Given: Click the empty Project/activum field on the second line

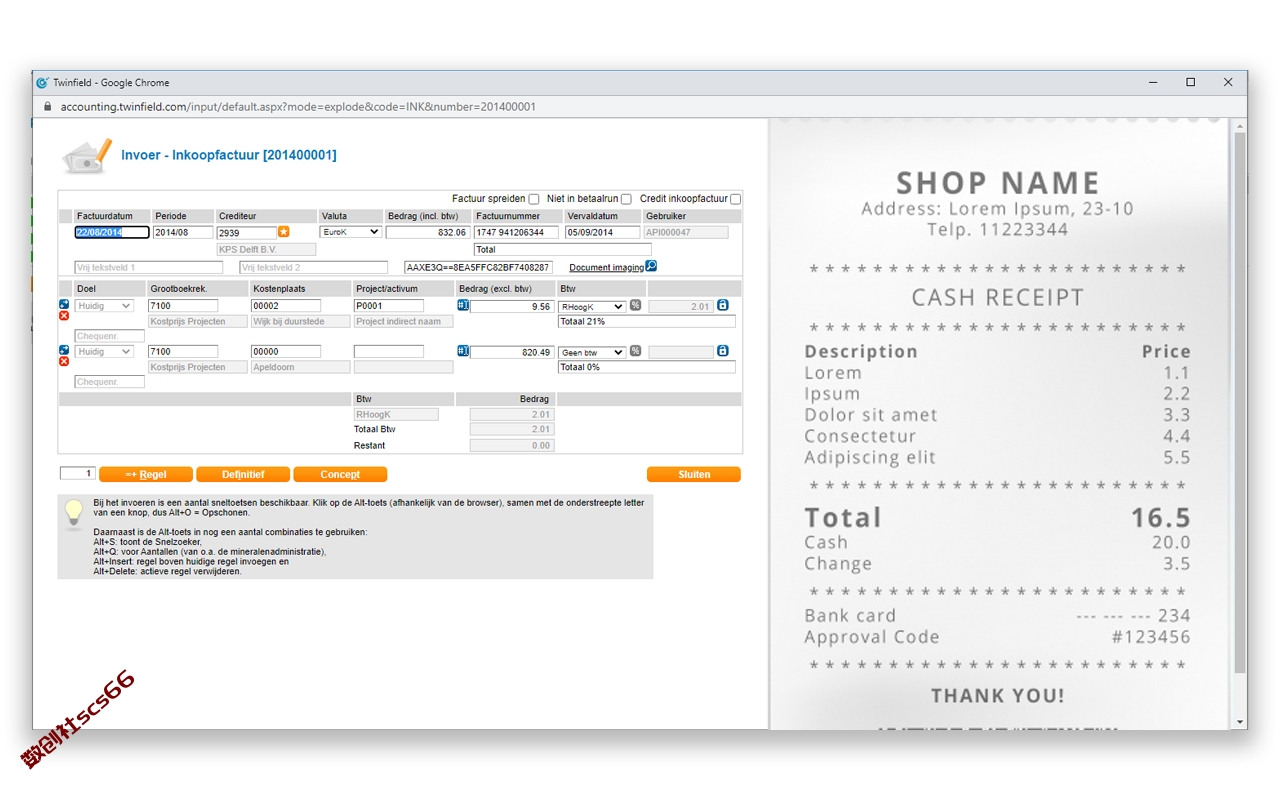Looking at the screenshot, I should (x=389, y=352).
